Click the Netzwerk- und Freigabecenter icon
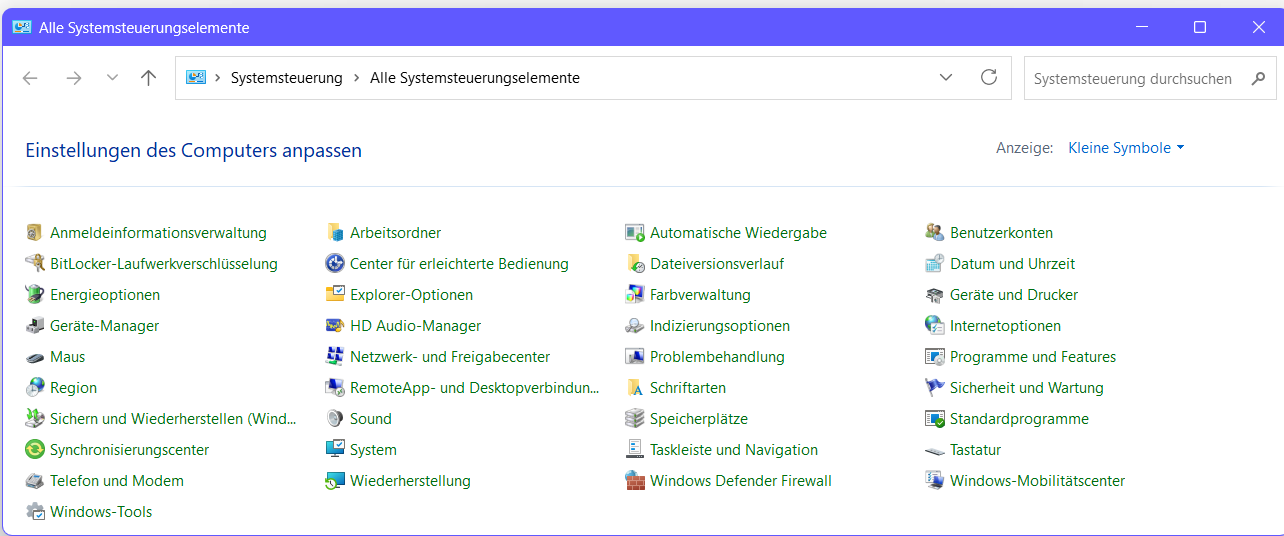The height and width of the screenshot is (536, 1284). click(x=335, y=357)
